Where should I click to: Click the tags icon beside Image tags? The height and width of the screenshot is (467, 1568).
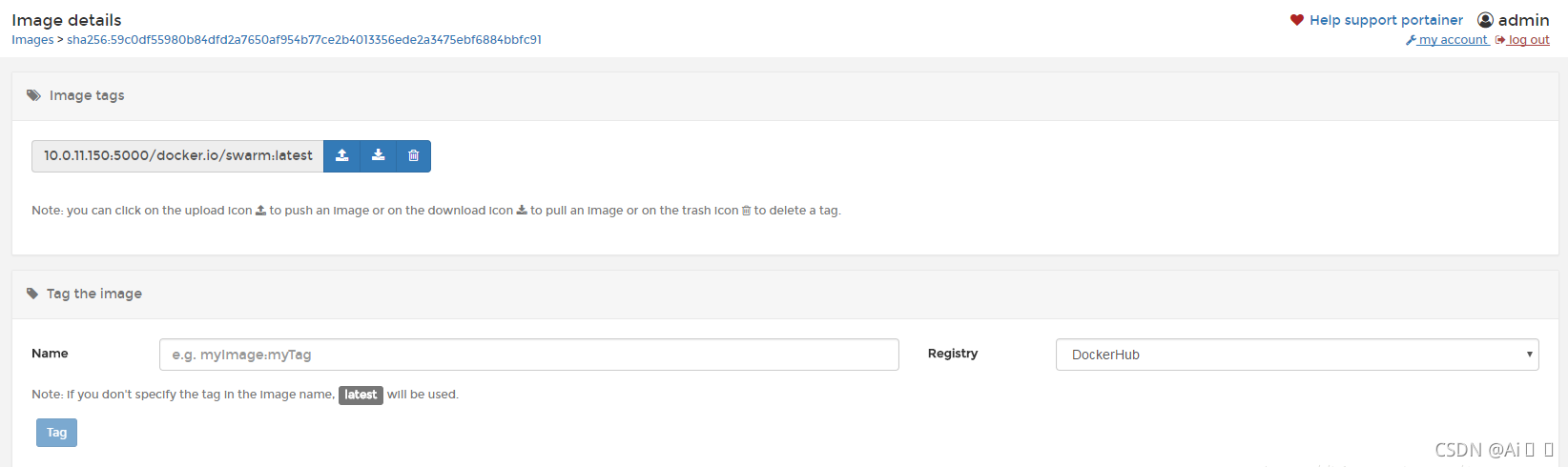tap(33, 95)
